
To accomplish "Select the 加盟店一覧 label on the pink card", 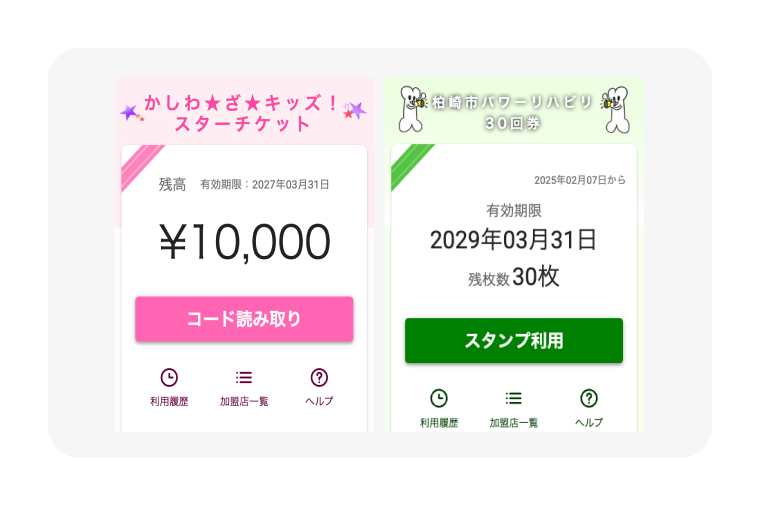I will (244, 401).
